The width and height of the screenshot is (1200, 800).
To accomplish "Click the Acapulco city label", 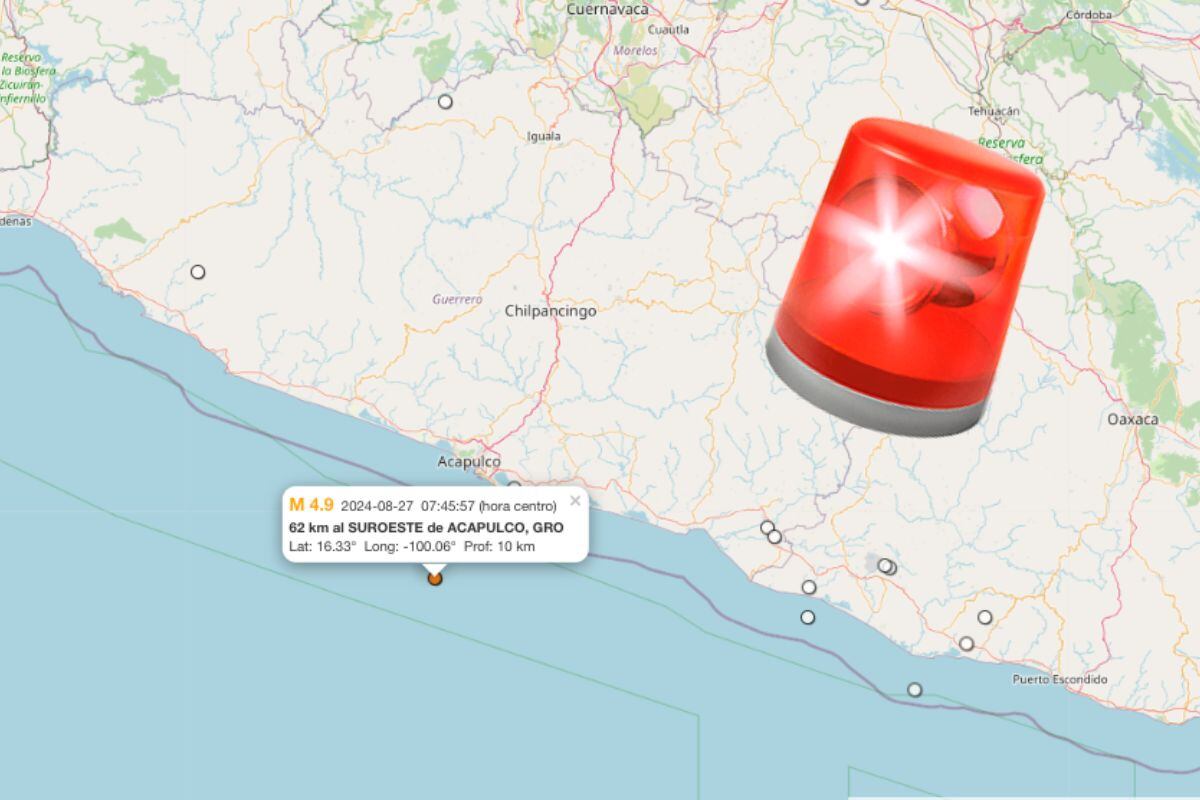I will click(469, 461).
